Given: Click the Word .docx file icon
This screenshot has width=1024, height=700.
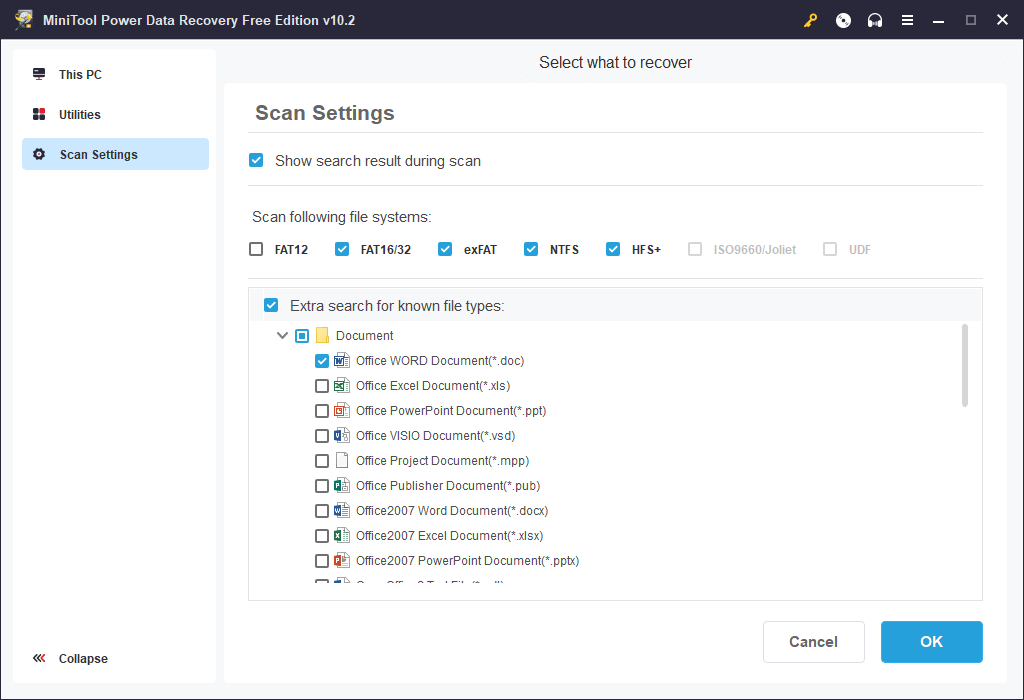Looking at the screenshot, I should coord(342,511).
